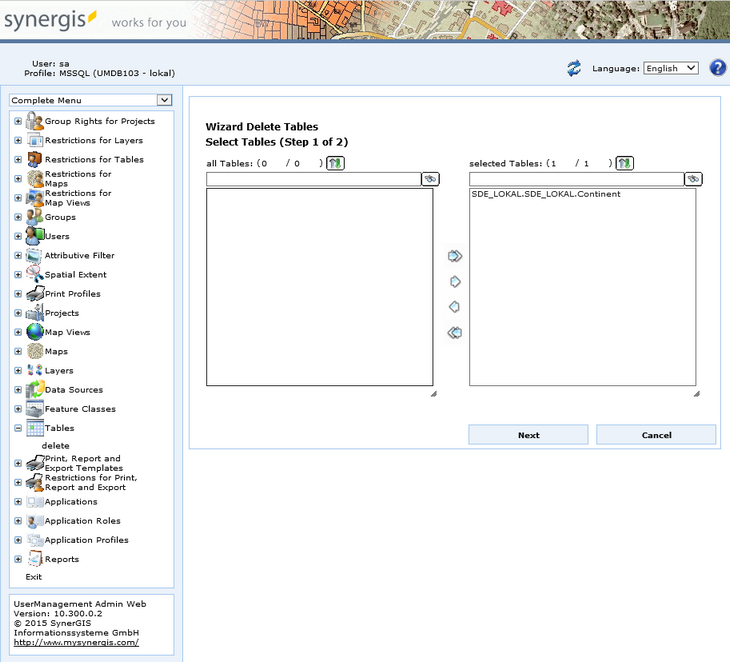
Task: Click the move-all-right double arrow icon
Action: [x=455, y=256]
